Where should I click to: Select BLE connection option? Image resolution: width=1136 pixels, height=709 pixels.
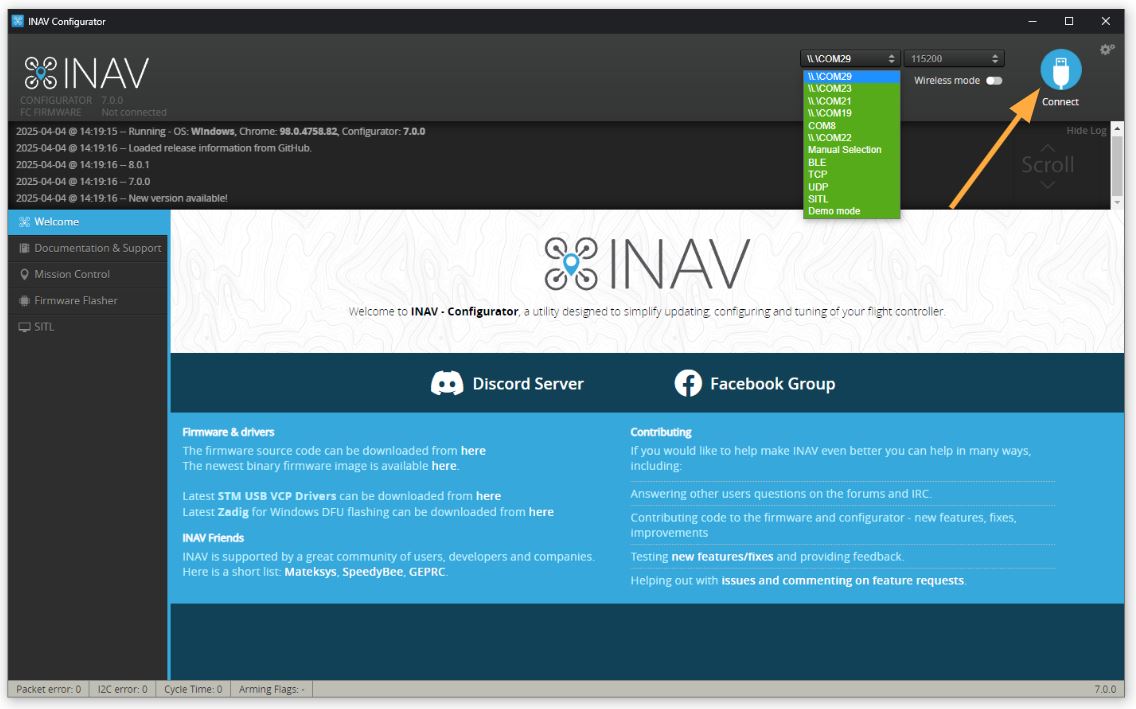[x=851, y=162]
